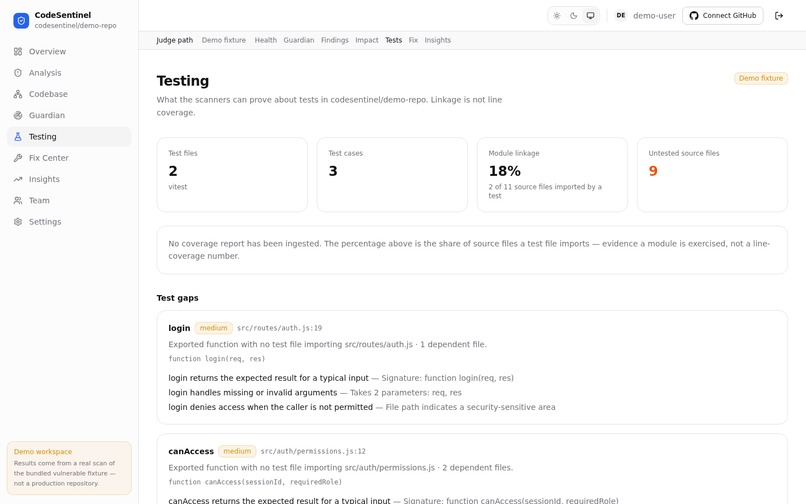Image resolution: width=806 pixels, height=504 pixels.
Task: Navigate to Fix Center
Action: (x=69, y=158)
